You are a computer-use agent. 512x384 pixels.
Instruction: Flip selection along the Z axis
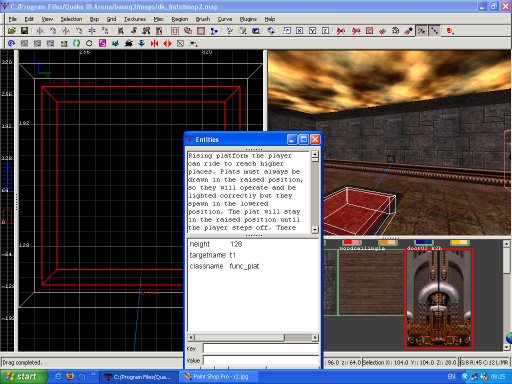tap(92, 31)
